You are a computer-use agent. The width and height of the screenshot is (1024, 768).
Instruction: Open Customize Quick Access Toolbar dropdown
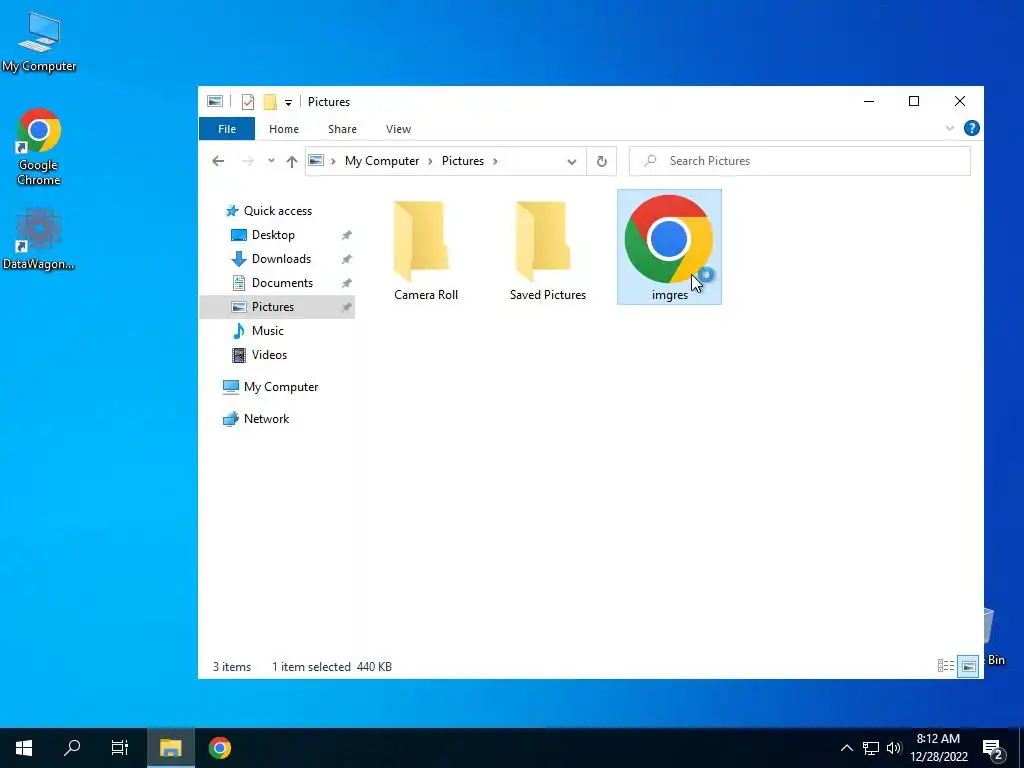[x=288, y=103]
